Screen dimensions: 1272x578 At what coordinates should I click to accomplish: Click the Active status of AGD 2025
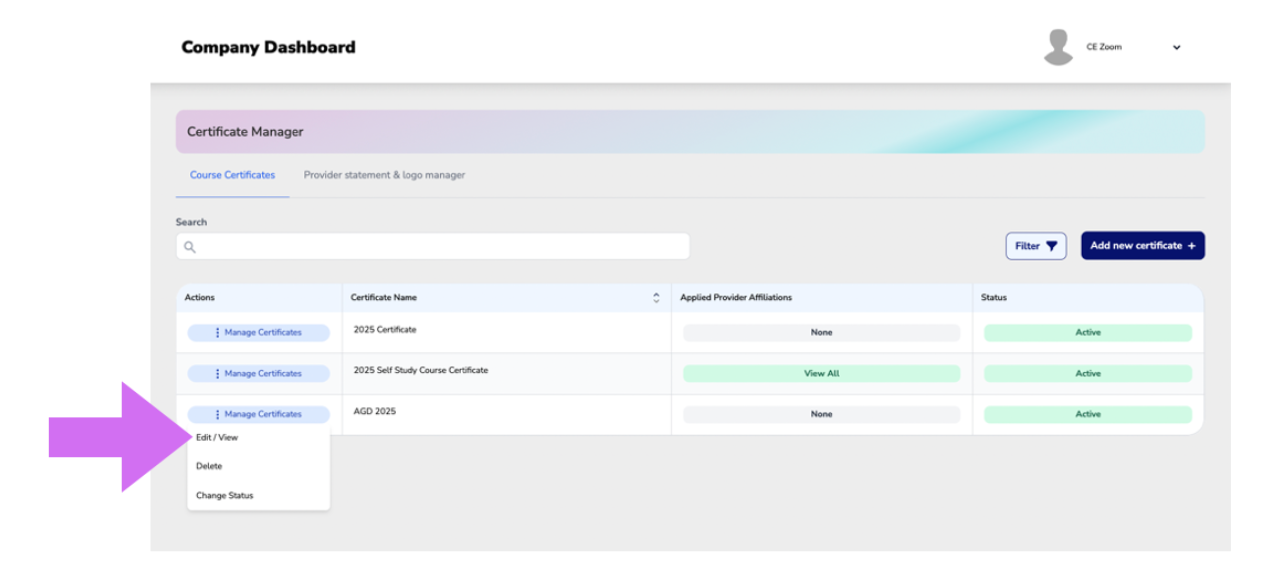[x=1088, y=414]
